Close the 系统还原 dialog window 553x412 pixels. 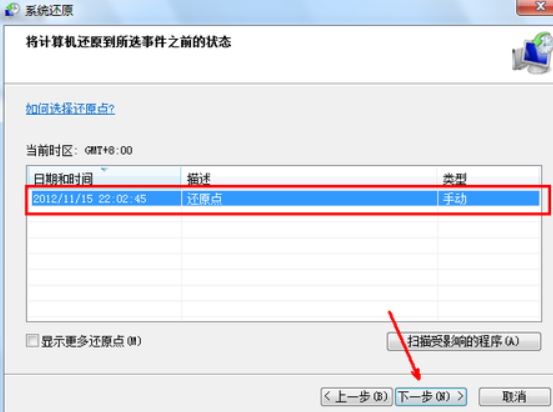pos(536,7)
